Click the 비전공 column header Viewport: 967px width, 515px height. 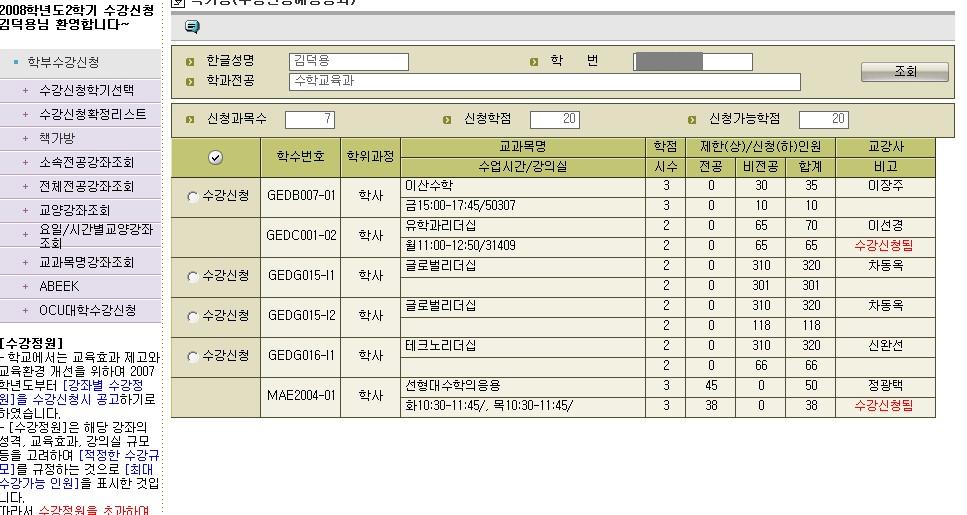760,167
